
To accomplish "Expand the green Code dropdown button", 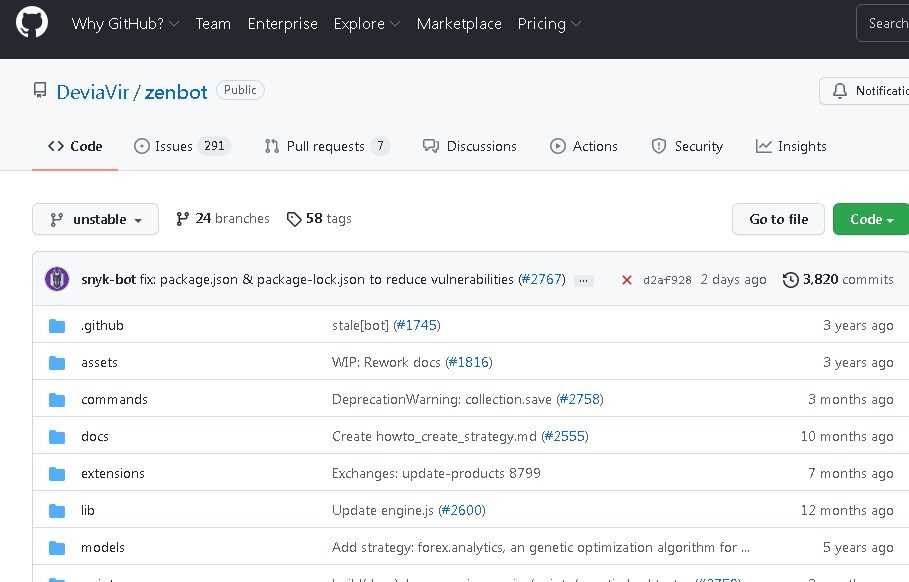I will pyautogui.click(x=870, y=220).
